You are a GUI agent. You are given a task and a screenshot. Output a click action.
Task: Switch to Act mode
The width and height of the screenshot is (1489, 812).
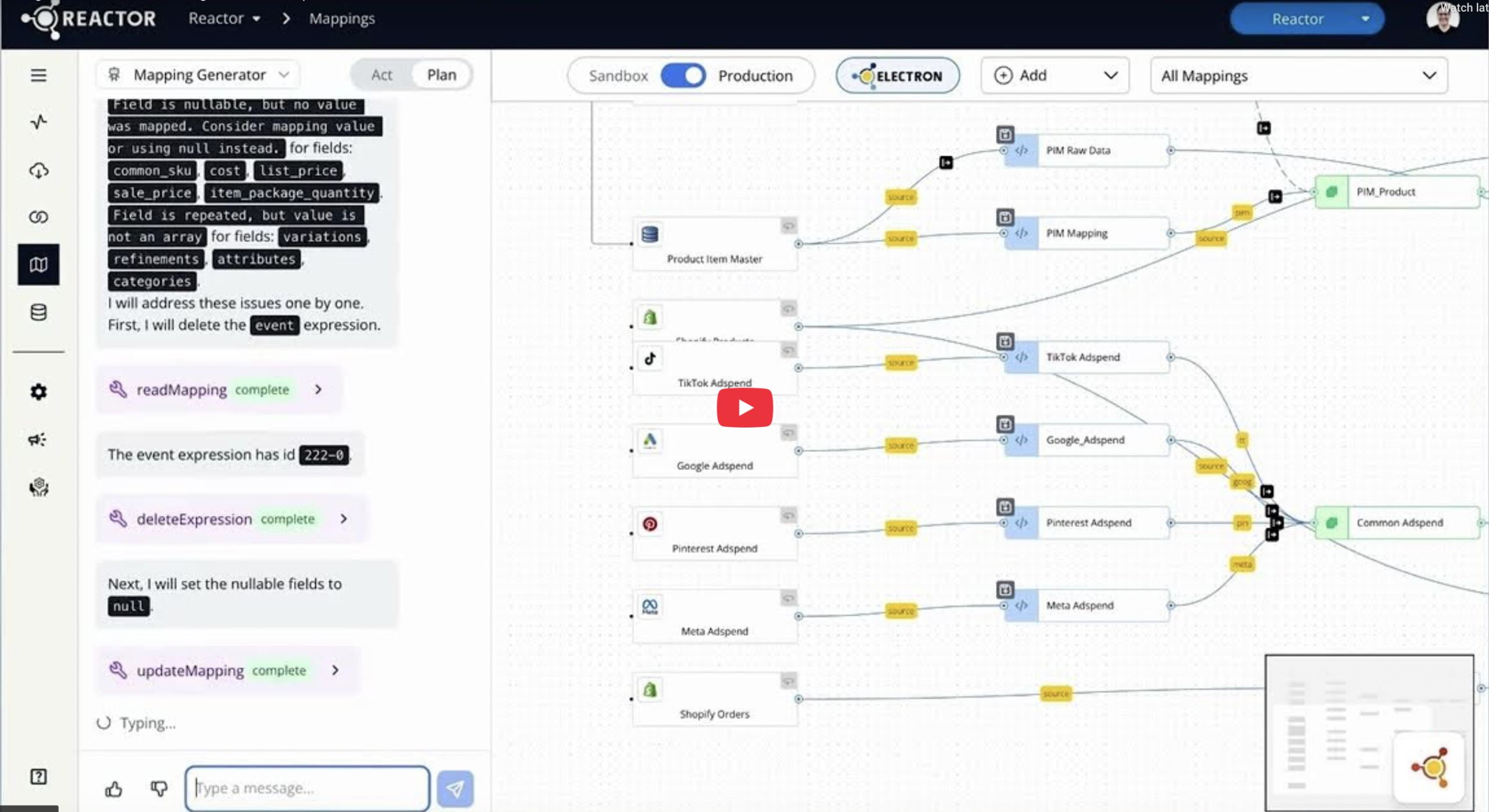coord(382,75)
